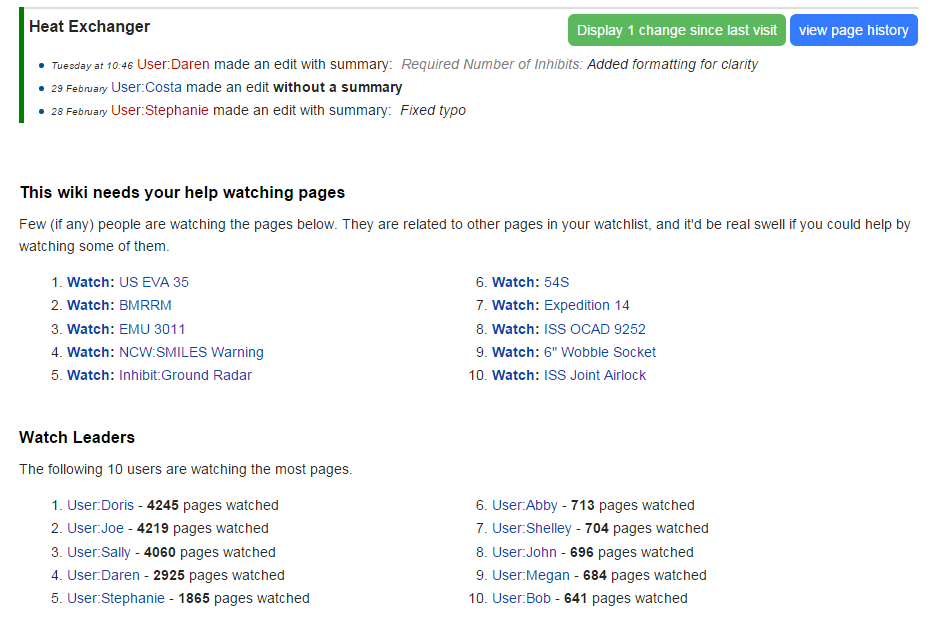Screen dimensions: 940x618
Task: Open the EMU 3011 link
Action: pyautogui.click(x=152, y=329)
